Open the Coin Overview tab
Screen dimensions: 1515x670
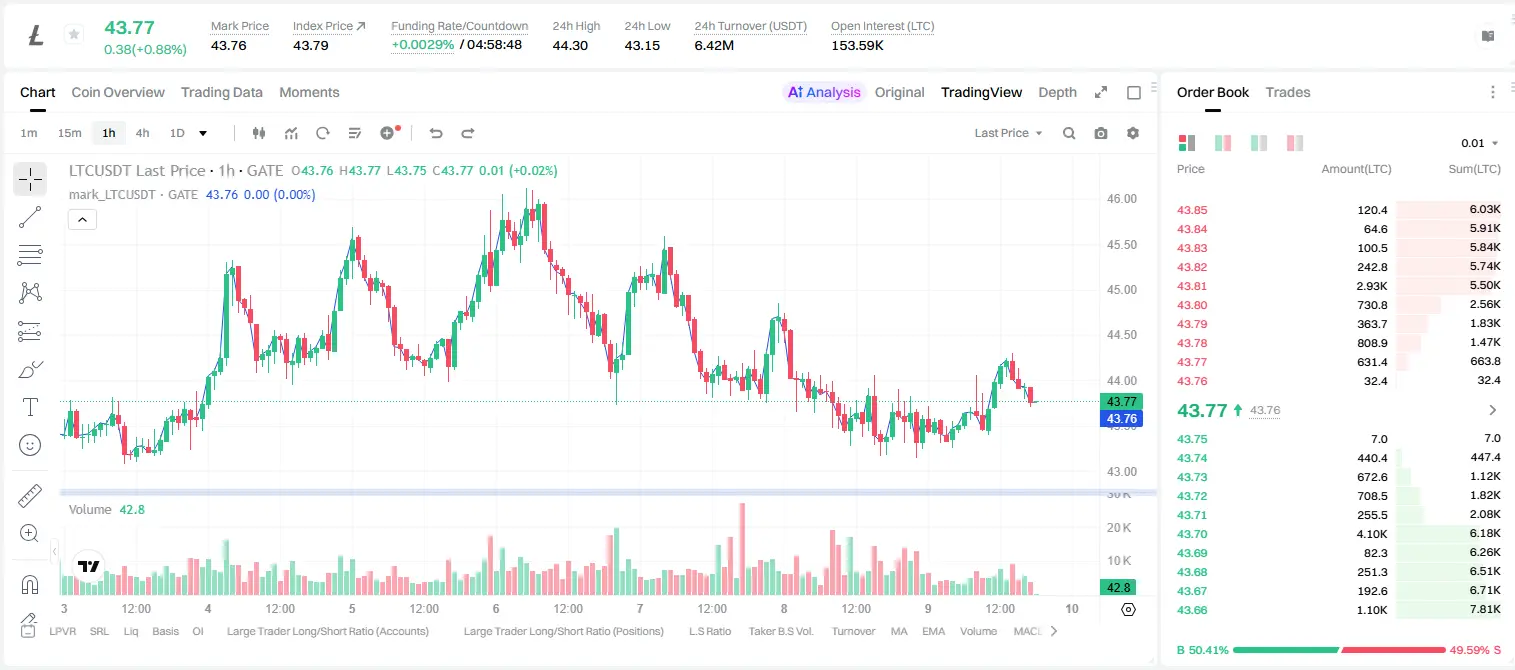[118, 92]
